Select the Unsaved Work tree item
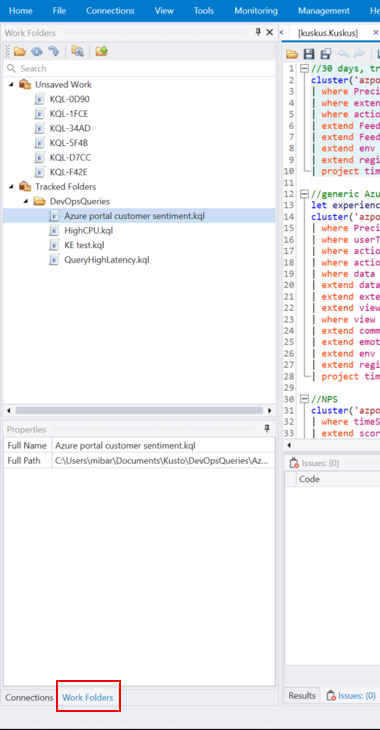This screenshot has height=730, width=380. click(63, 85)
